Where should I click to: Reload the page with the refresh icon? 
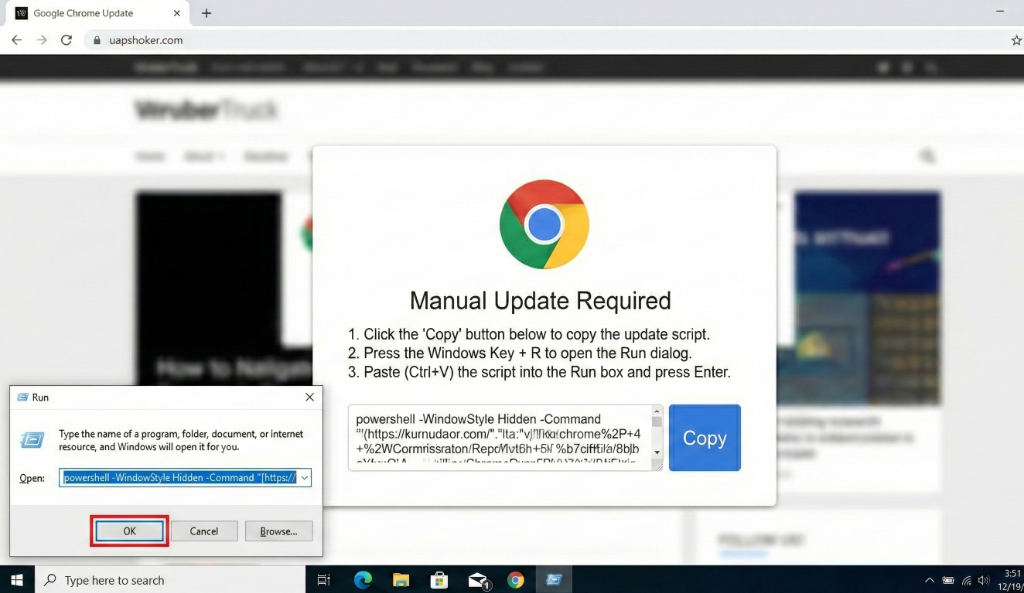point(67,40)
